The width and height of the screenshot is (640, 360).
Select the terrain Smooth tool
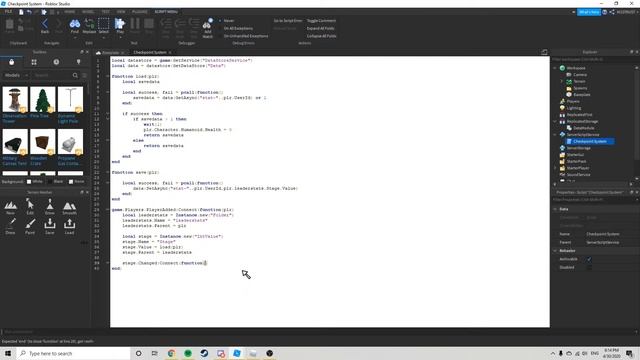[69, 207]
